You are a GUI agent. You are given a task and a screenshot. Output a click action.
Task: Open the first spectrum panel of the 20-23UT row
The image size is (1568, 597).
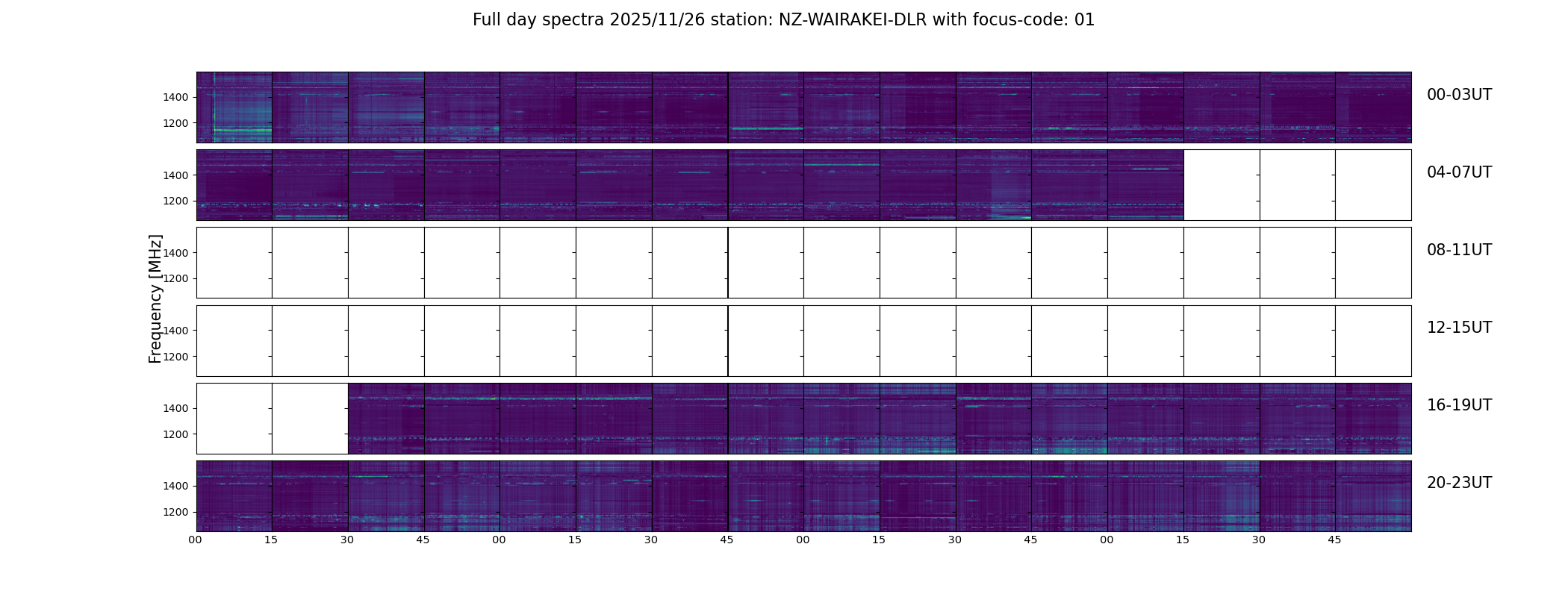click(x=234, y=496)
